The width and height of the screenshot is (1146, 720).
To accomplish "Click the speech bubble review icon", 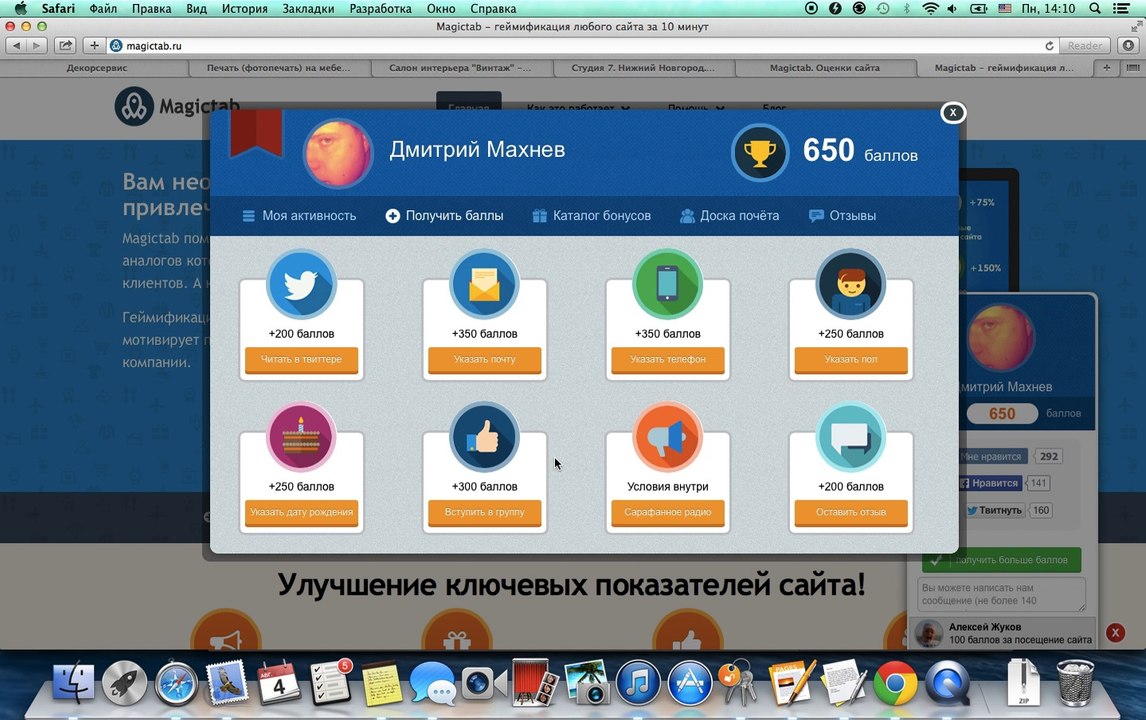I will tap(851, 437).
